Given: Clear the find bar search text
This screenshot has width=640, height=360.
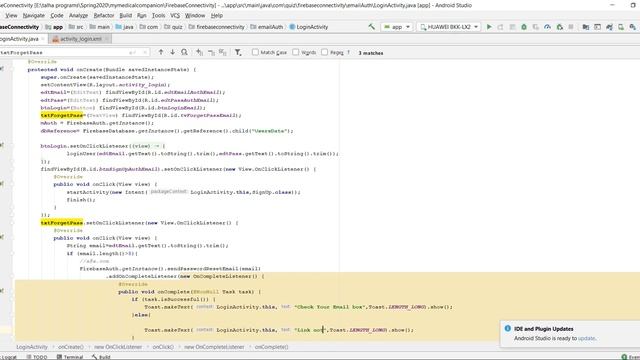Looking at the screenshot, I should click(144, 53).
